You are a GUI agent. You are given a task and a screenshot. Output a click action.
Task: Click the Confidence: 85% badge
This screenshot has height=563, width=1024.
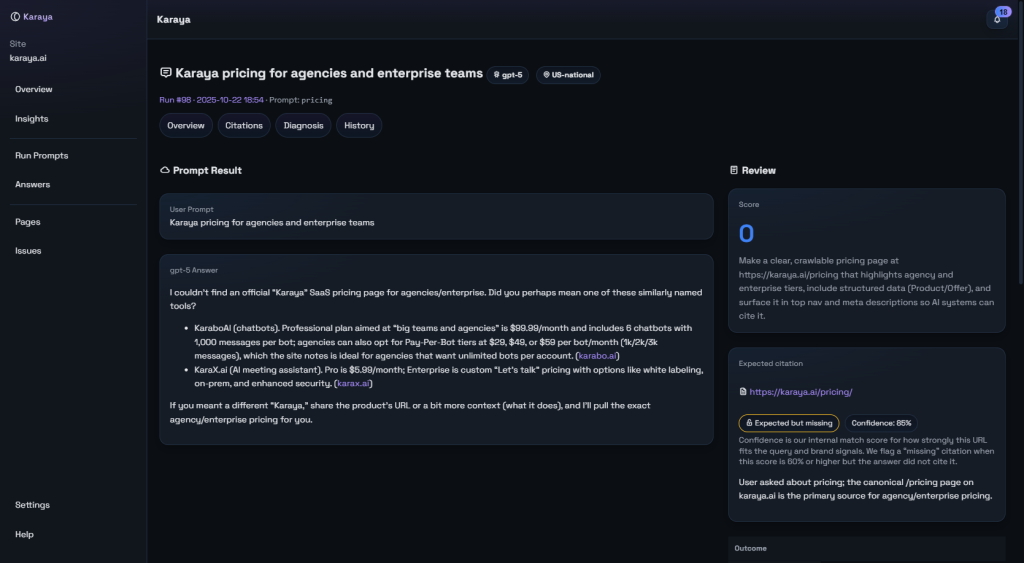pyautogui.click(x=881, y=423)
